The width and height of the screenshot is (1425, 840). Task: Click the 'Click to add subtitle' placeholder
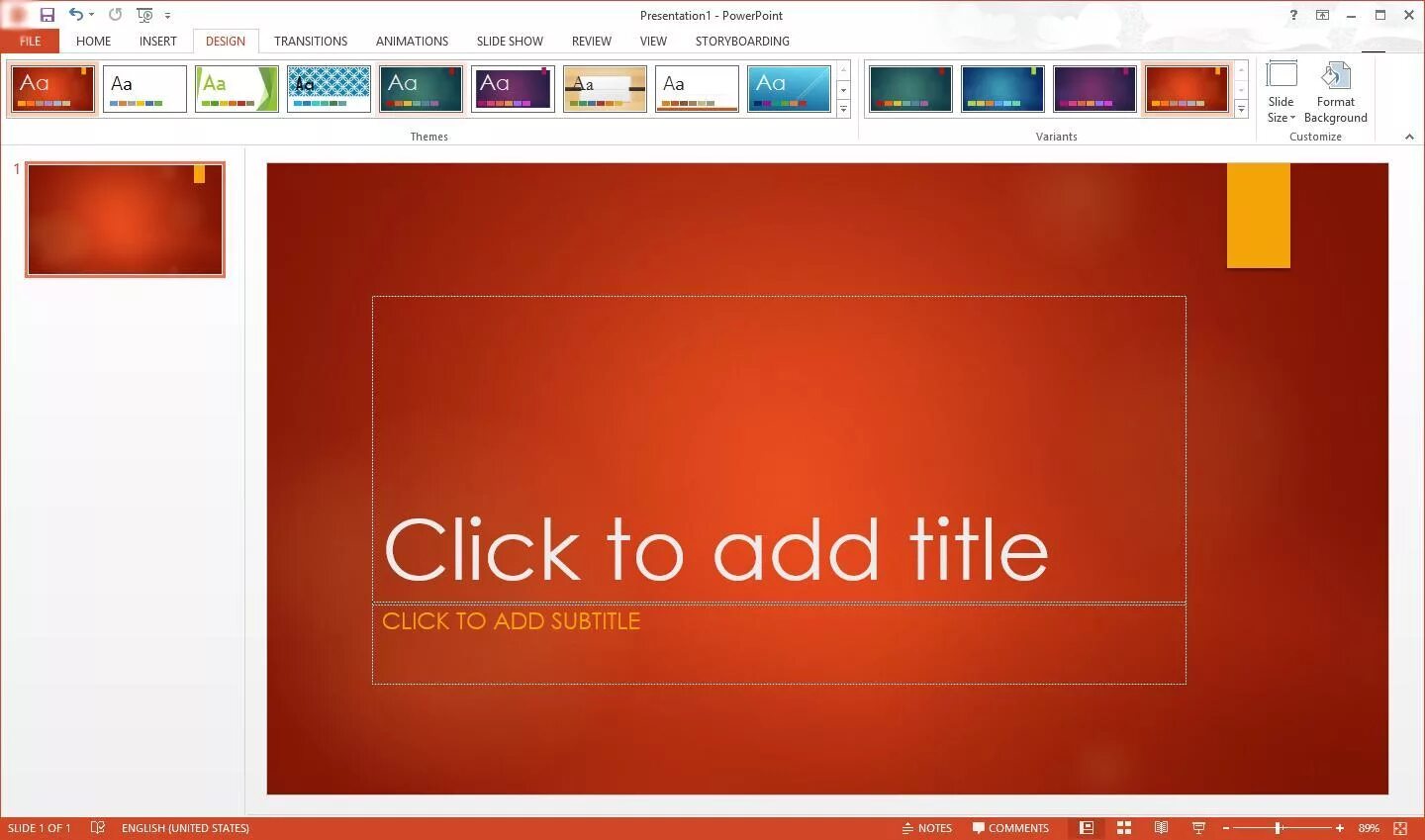click(x=779, y=644)
